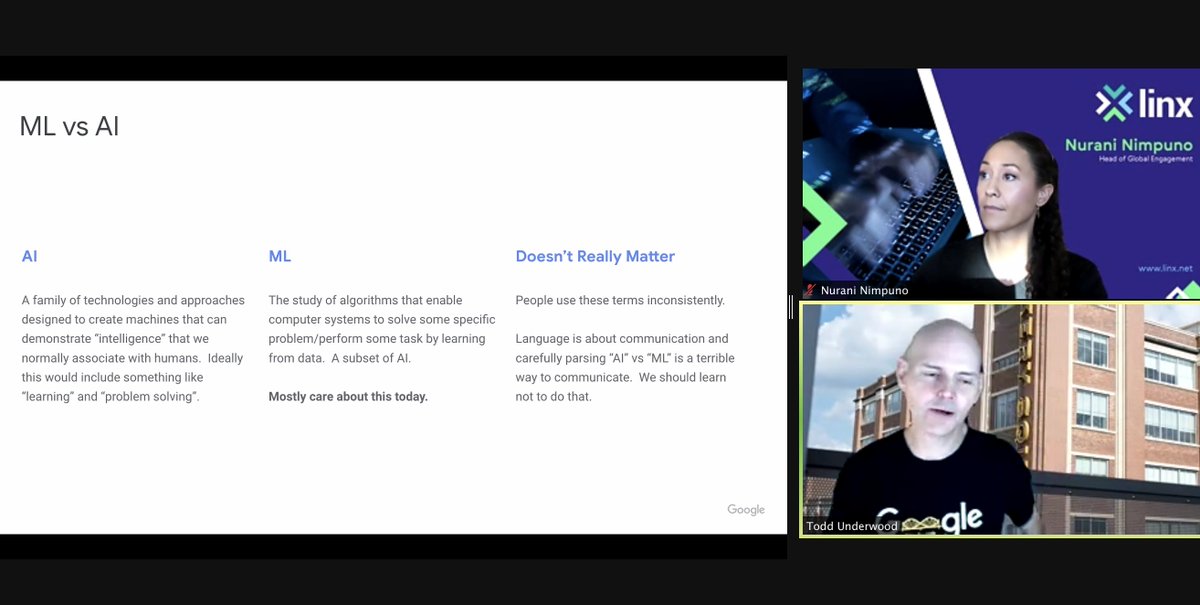Viewport: 1200px width, 605px height.
Task: Click the muted microphone icon beside Nurani Nimpuno
Action: click(x=810, y=291)
